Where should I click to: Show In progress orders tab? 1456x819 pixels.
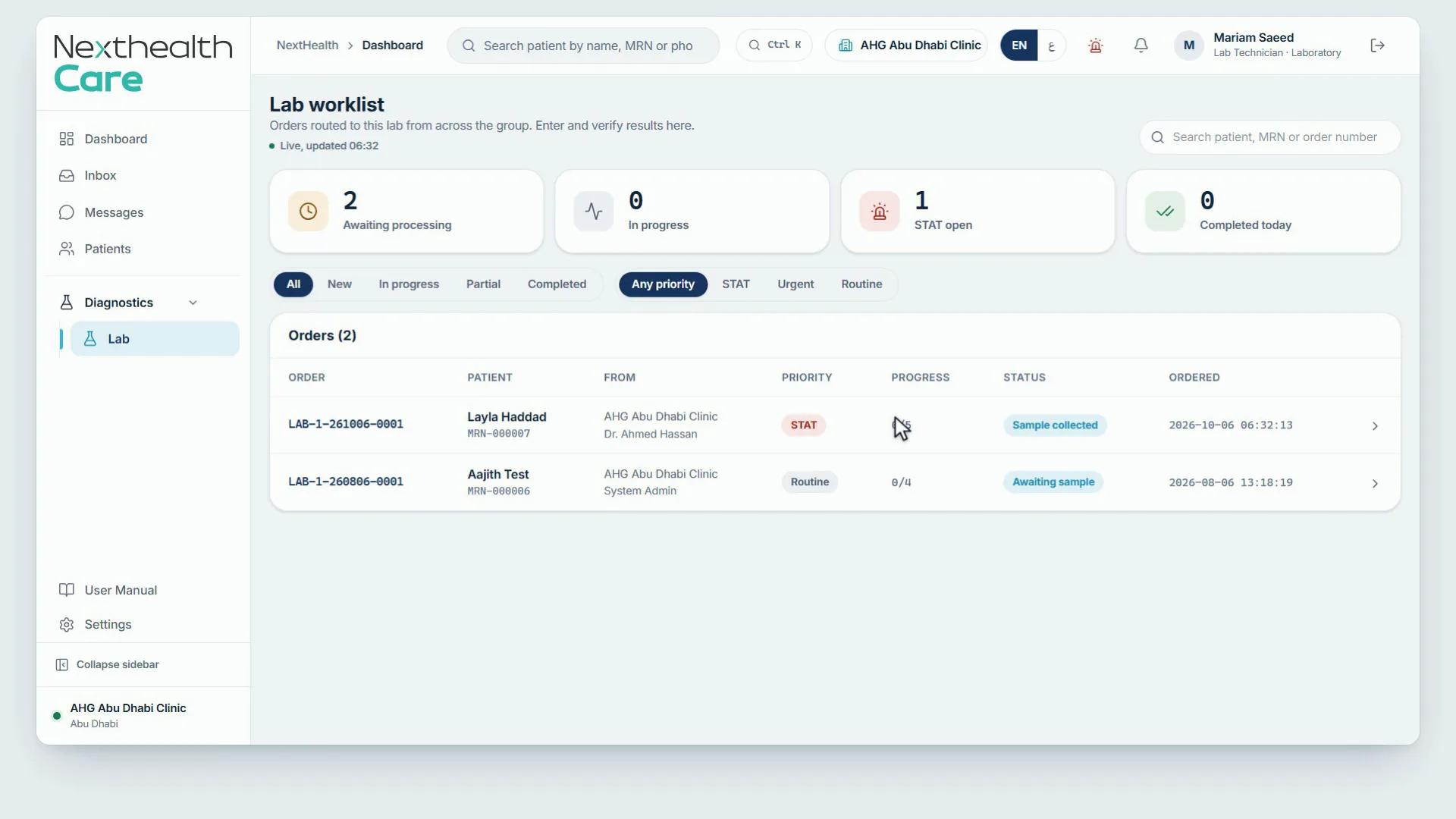tap(409, 284)
